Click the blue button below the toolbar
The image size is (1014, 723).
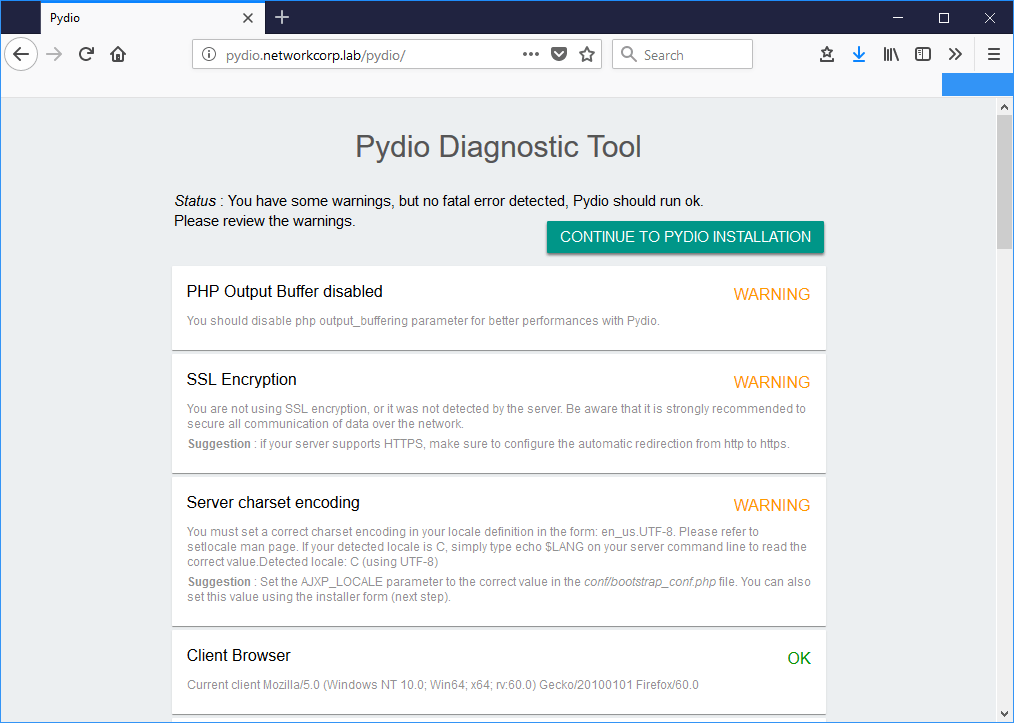click(977, 84)
